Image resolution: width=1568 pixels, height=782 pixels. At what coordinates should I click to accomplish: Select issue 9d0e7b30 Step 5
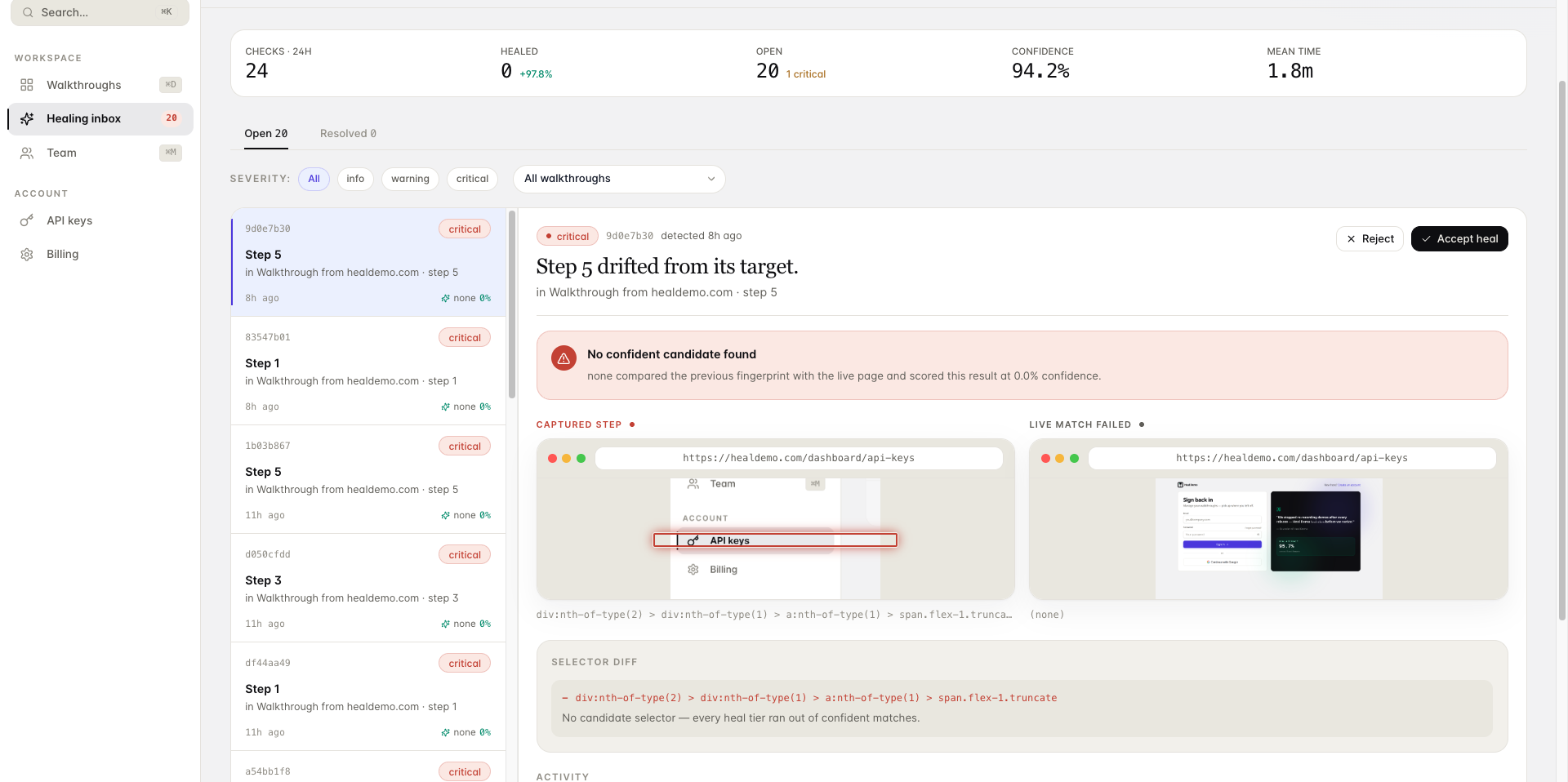tap(368, 262)
